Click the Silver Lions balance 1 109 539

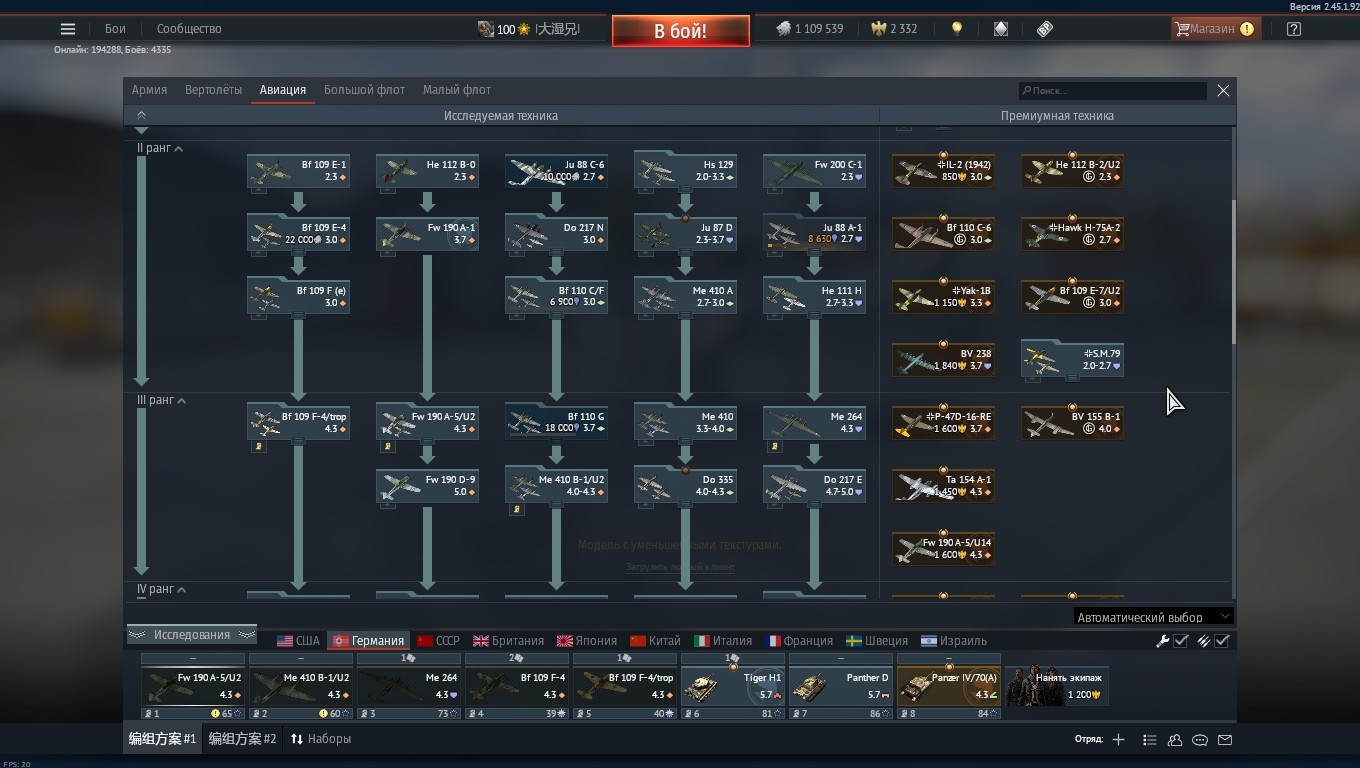[810, 29]
